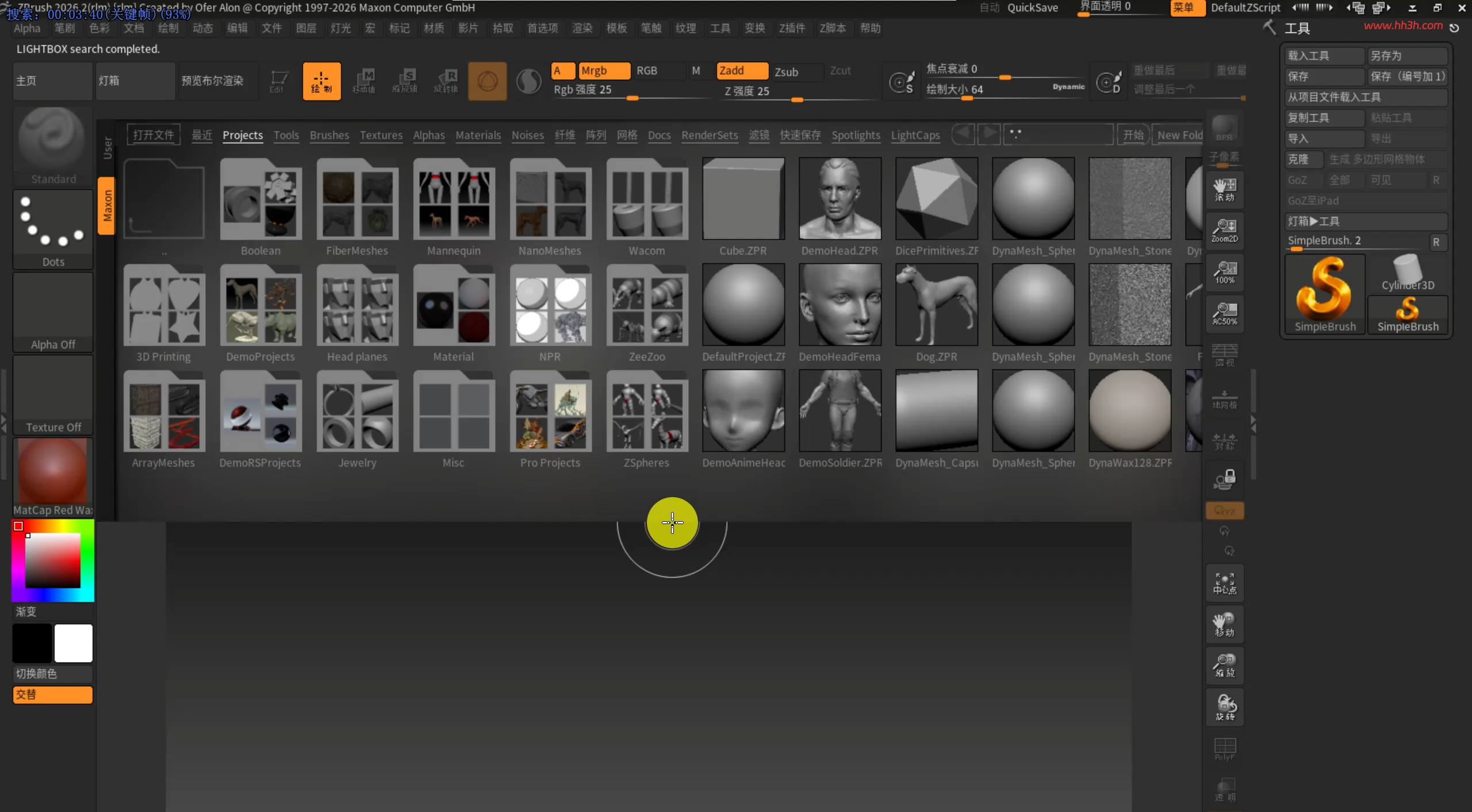Select the Cylinder3D tool thumbnail
The width and height of the screenshot is (1472, 812).
coord(1408,274)
